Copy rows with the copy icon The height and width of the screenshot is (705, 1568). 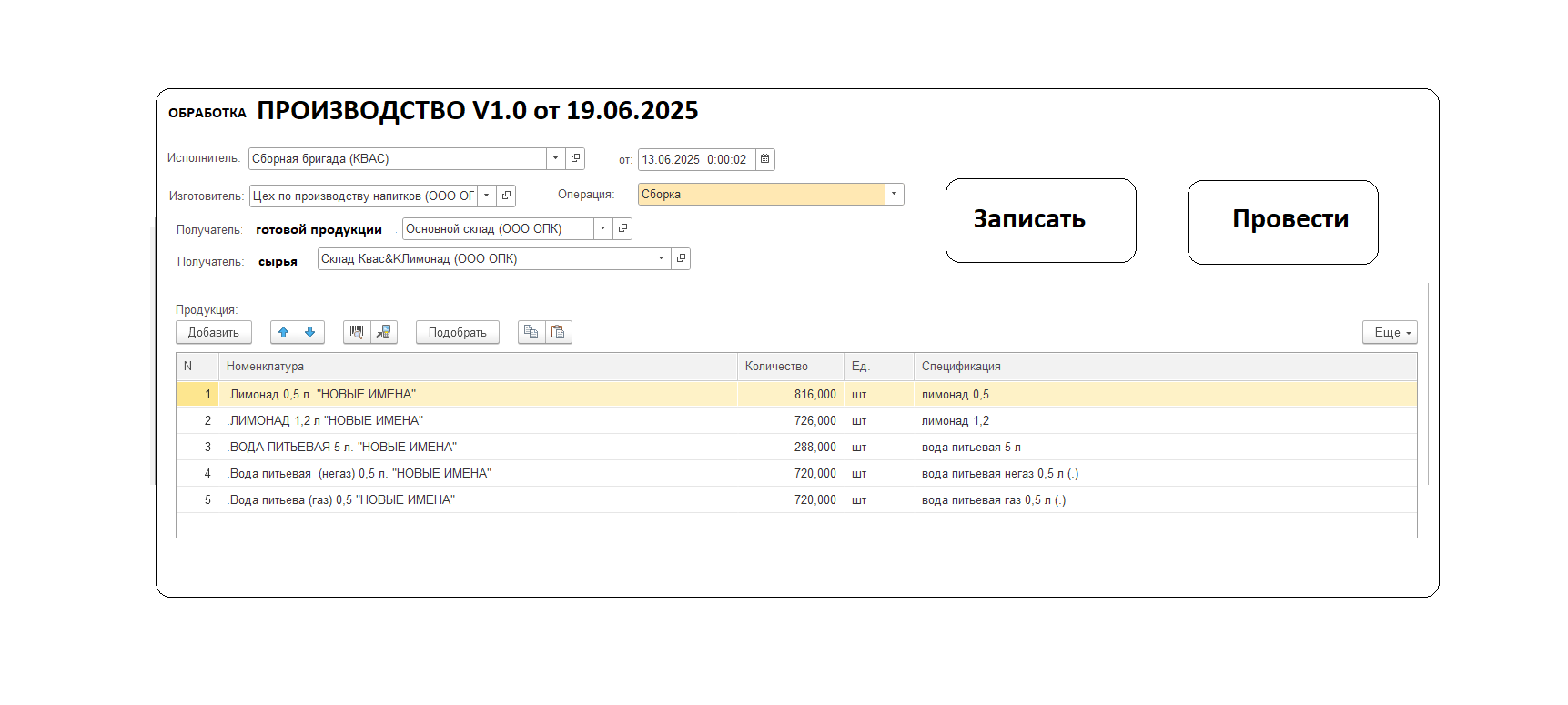(531, 333)
